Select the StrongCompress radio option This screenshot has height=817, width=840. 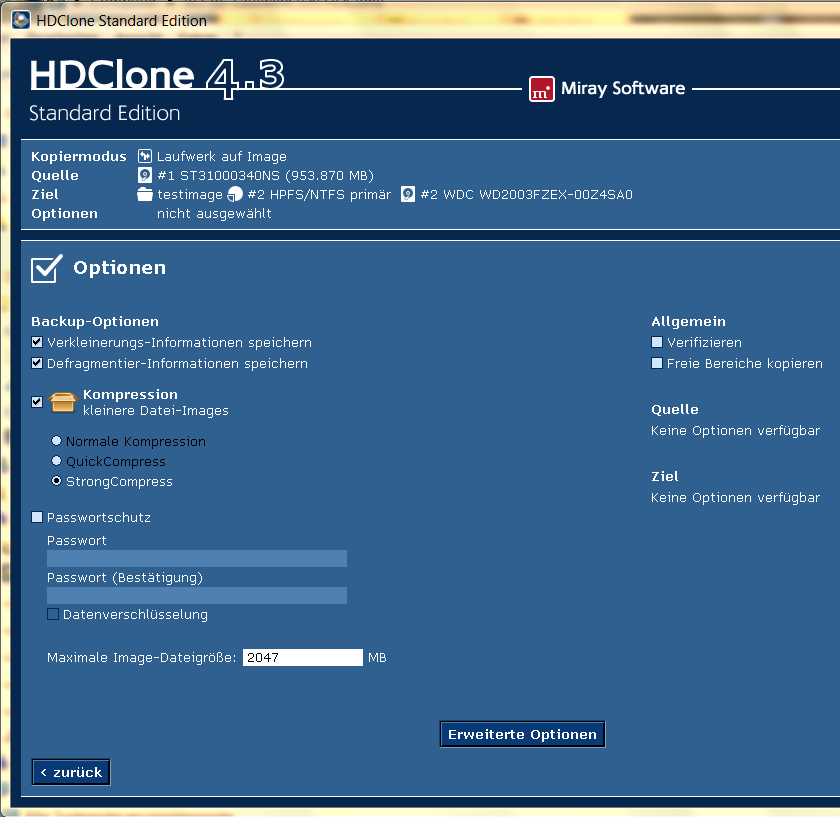click(x=56, y=481)
